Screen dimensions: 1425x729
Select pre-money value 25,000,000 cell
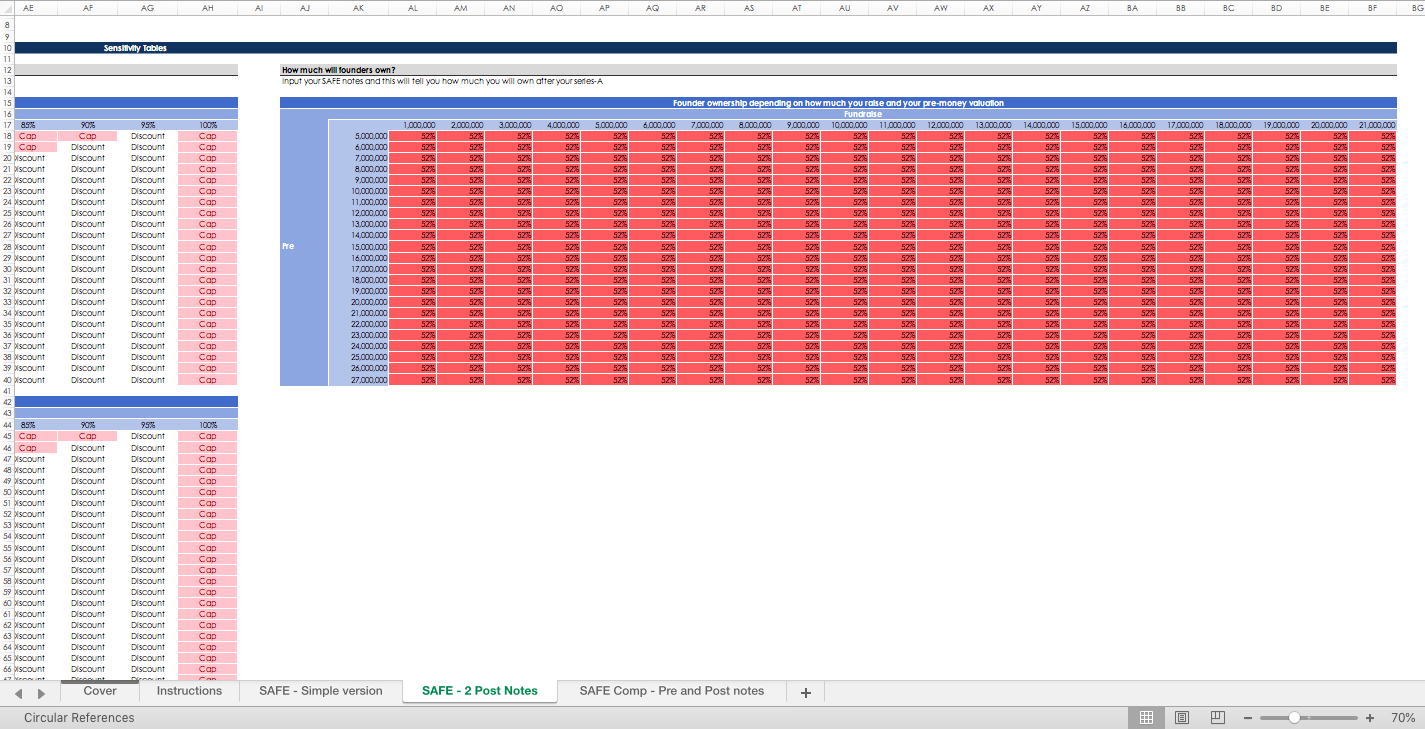[358, 357]
